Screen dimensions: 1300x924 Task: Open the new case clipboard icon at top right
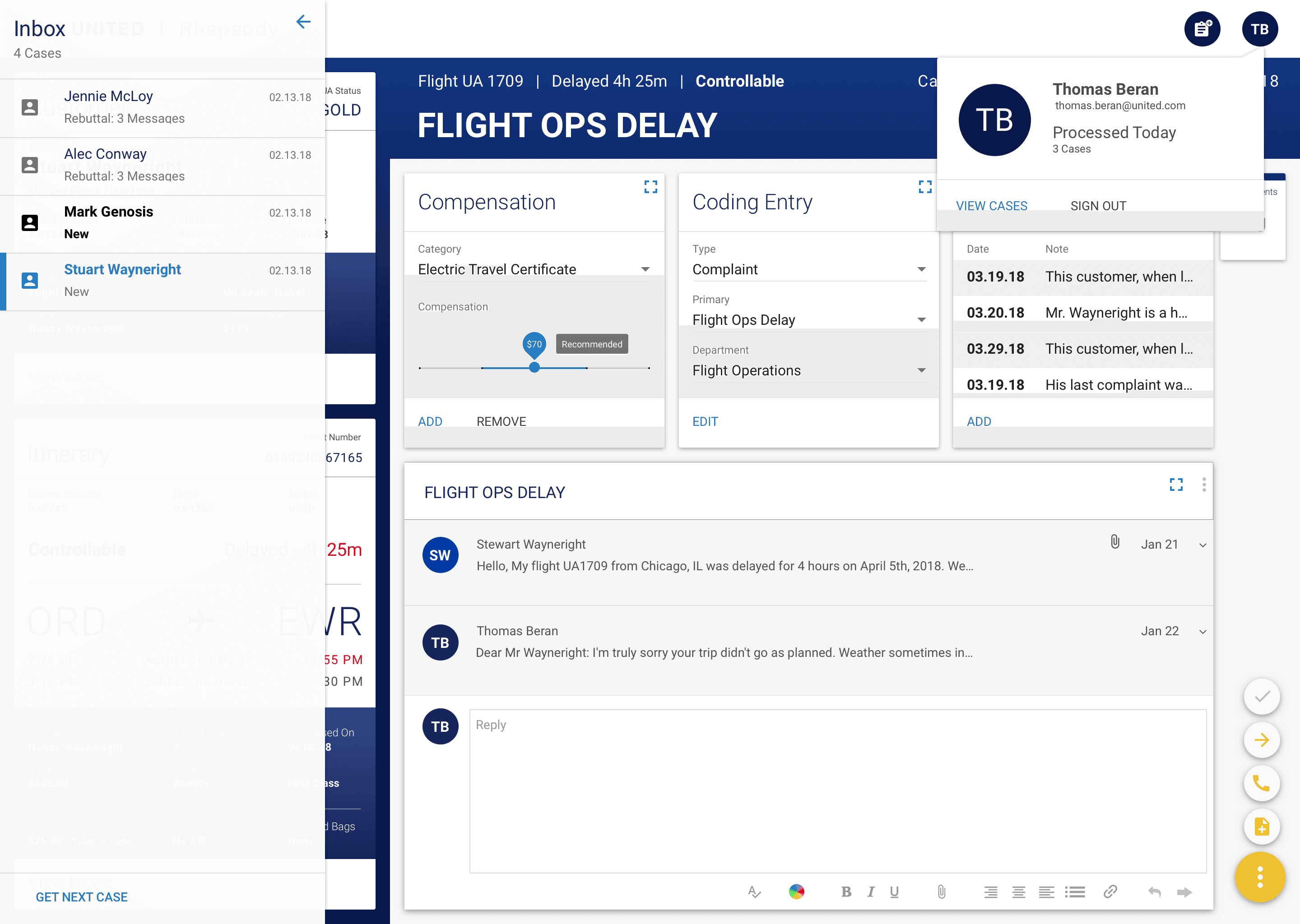coord(1202,28)
